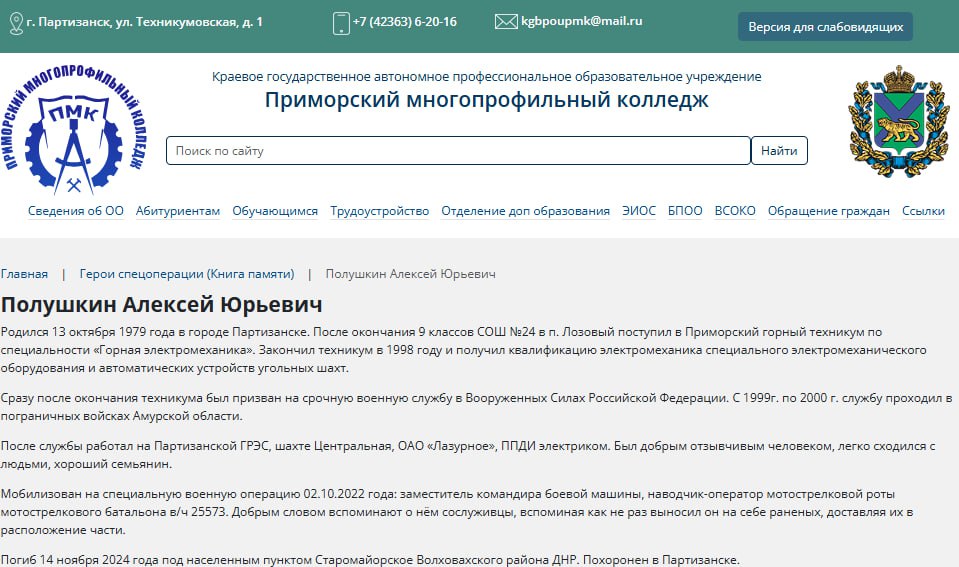Open Отделение доп образования menu
This screenshot has width=959, height=567.
[x=525, y=211]
